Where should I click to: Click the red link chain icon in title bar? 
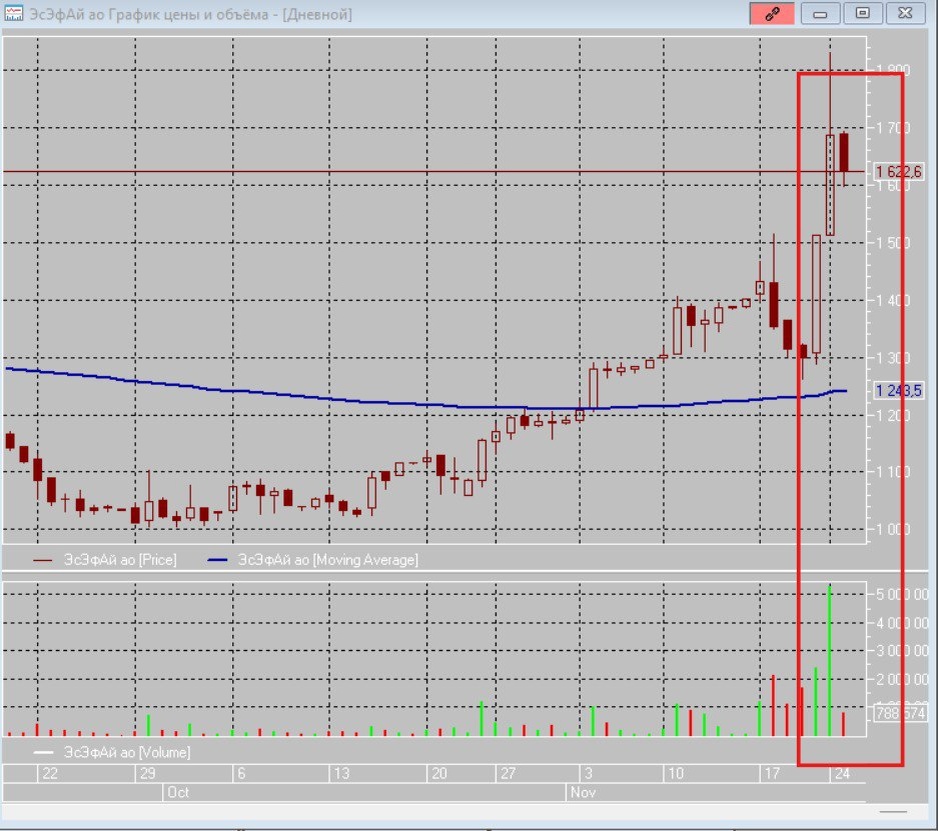772,13
